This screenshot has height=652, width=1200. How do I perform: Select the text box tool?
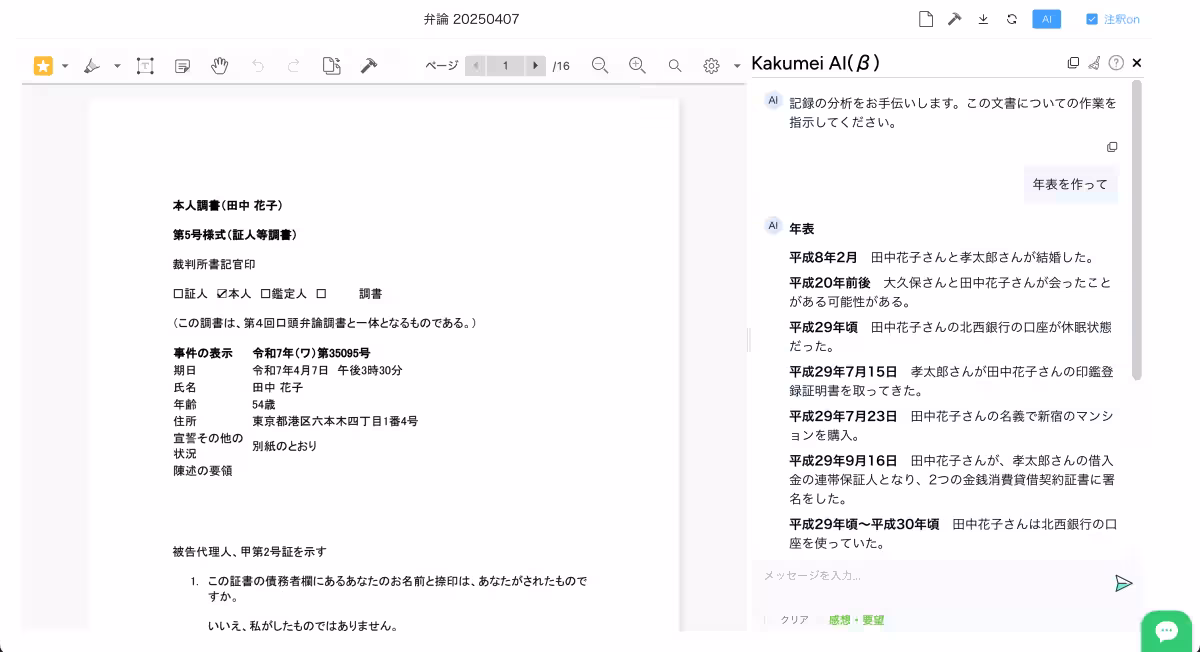point(145,65)
